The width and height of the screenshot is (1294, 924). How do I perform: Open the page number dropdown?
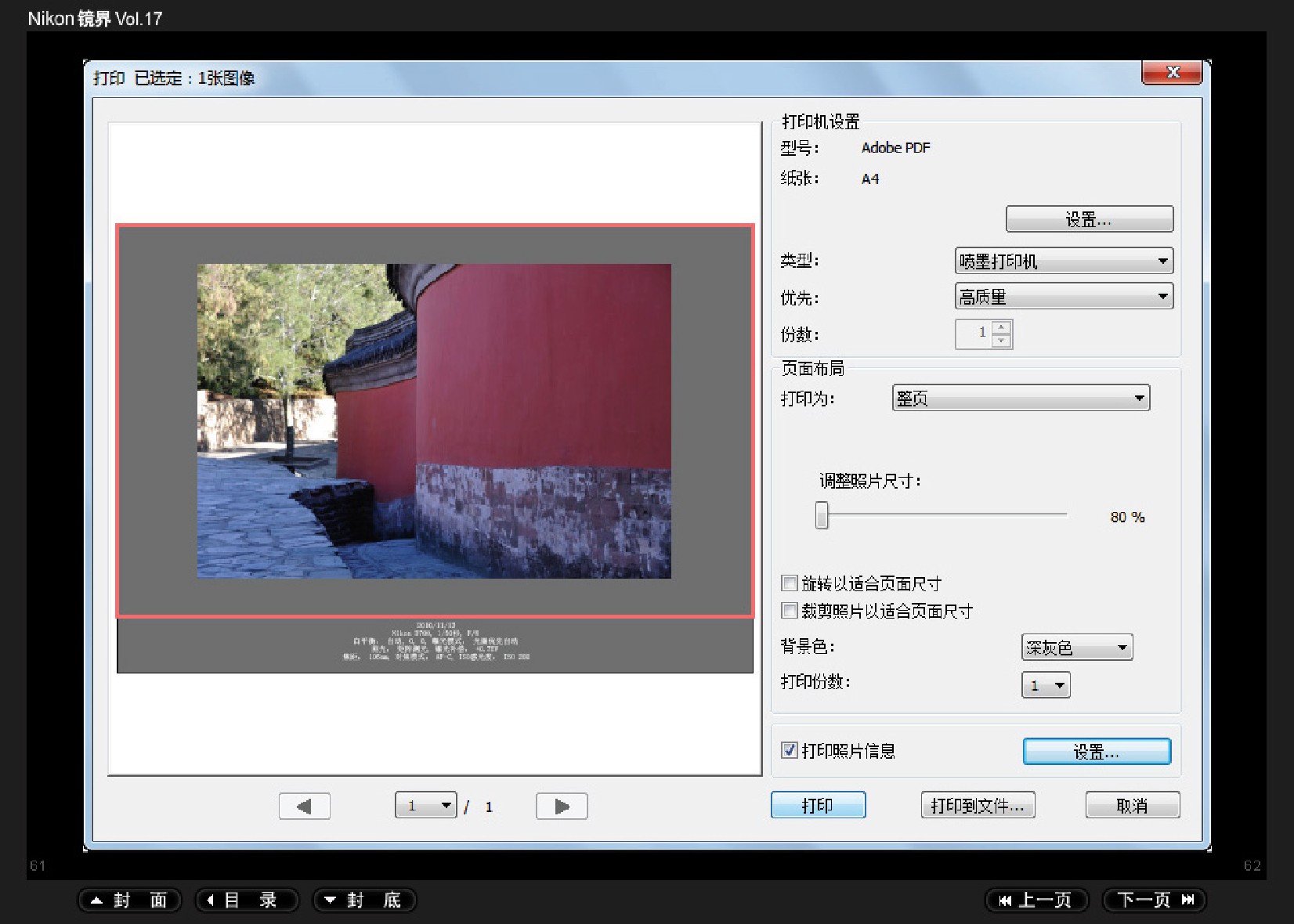[426, 805]
